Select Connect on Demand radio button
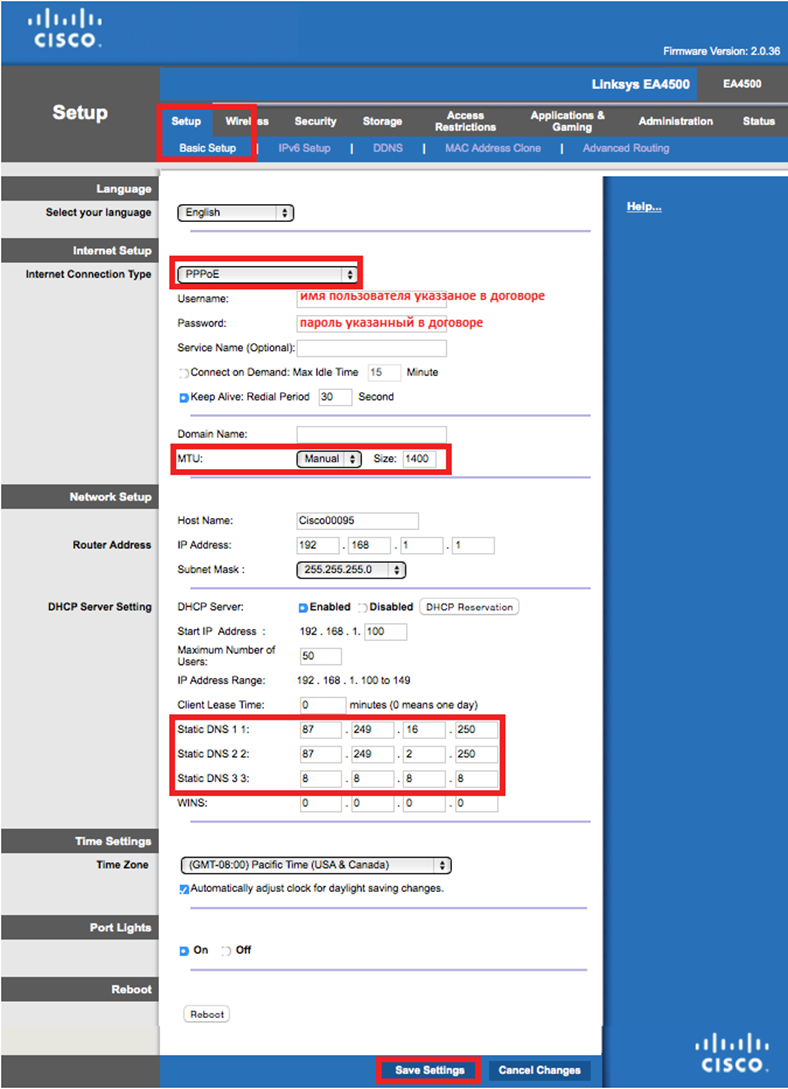This screenshot has height=1089, width=788. point(184,373)
